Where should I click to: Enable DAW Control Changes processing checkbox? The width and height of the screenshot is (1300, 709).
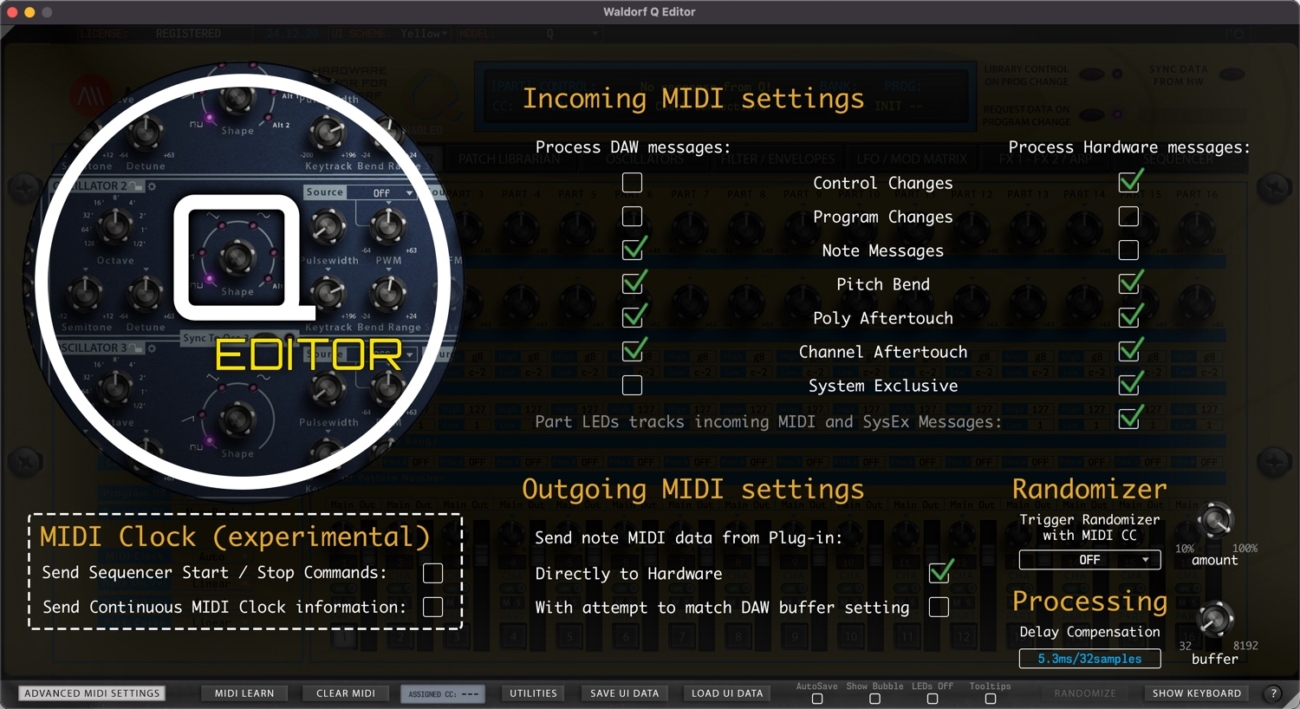[x=632, y=183]
